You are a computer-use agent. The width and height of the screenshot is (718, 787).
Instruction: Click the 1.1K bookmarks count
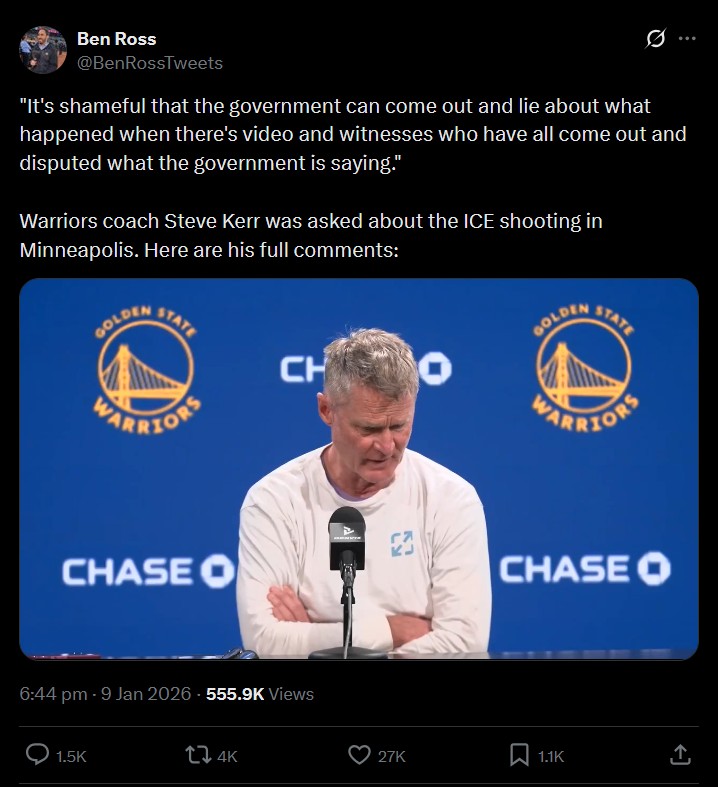551,756
